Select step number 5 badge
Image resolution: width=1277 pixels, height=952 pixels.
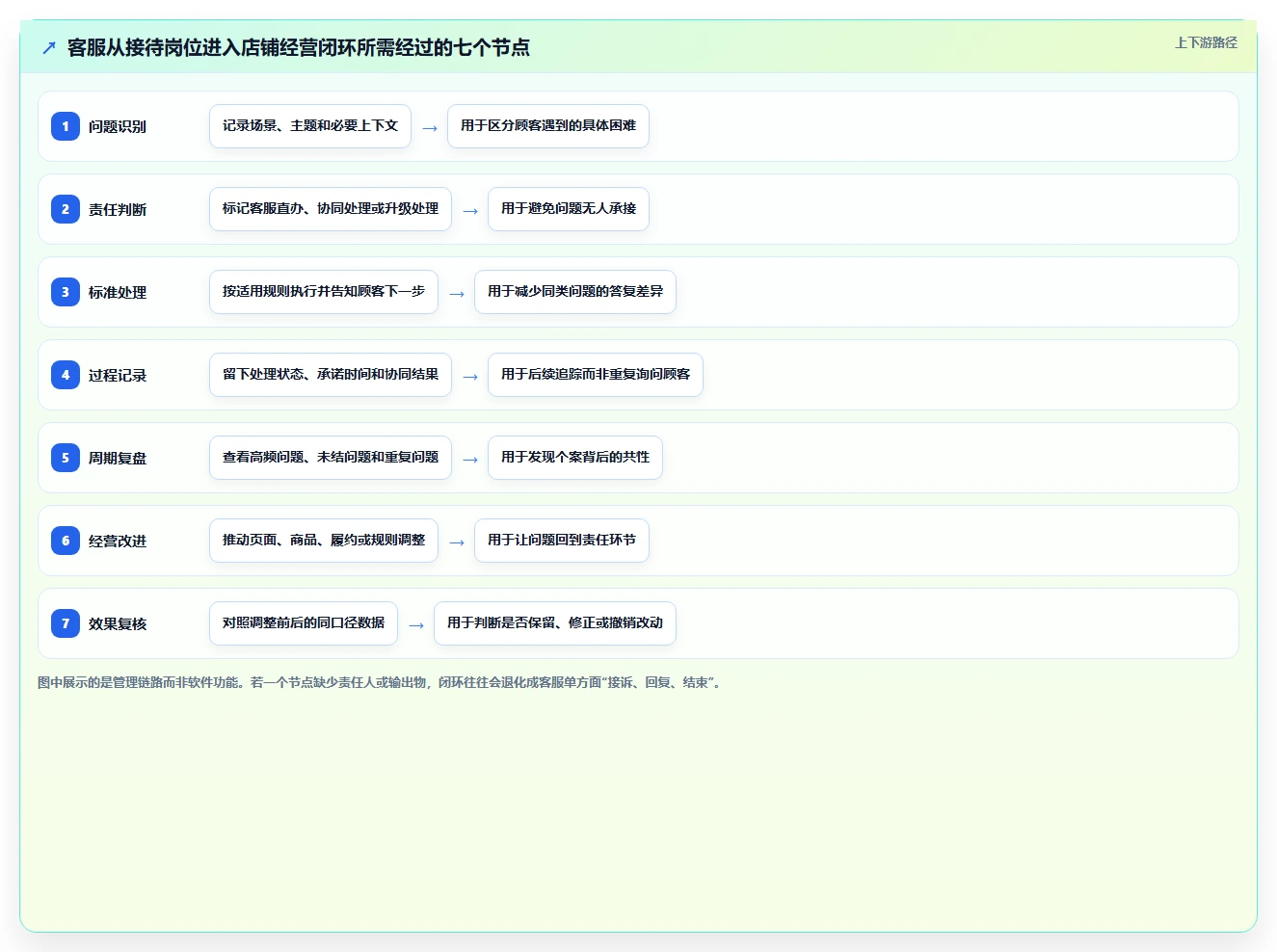(66, 458)
